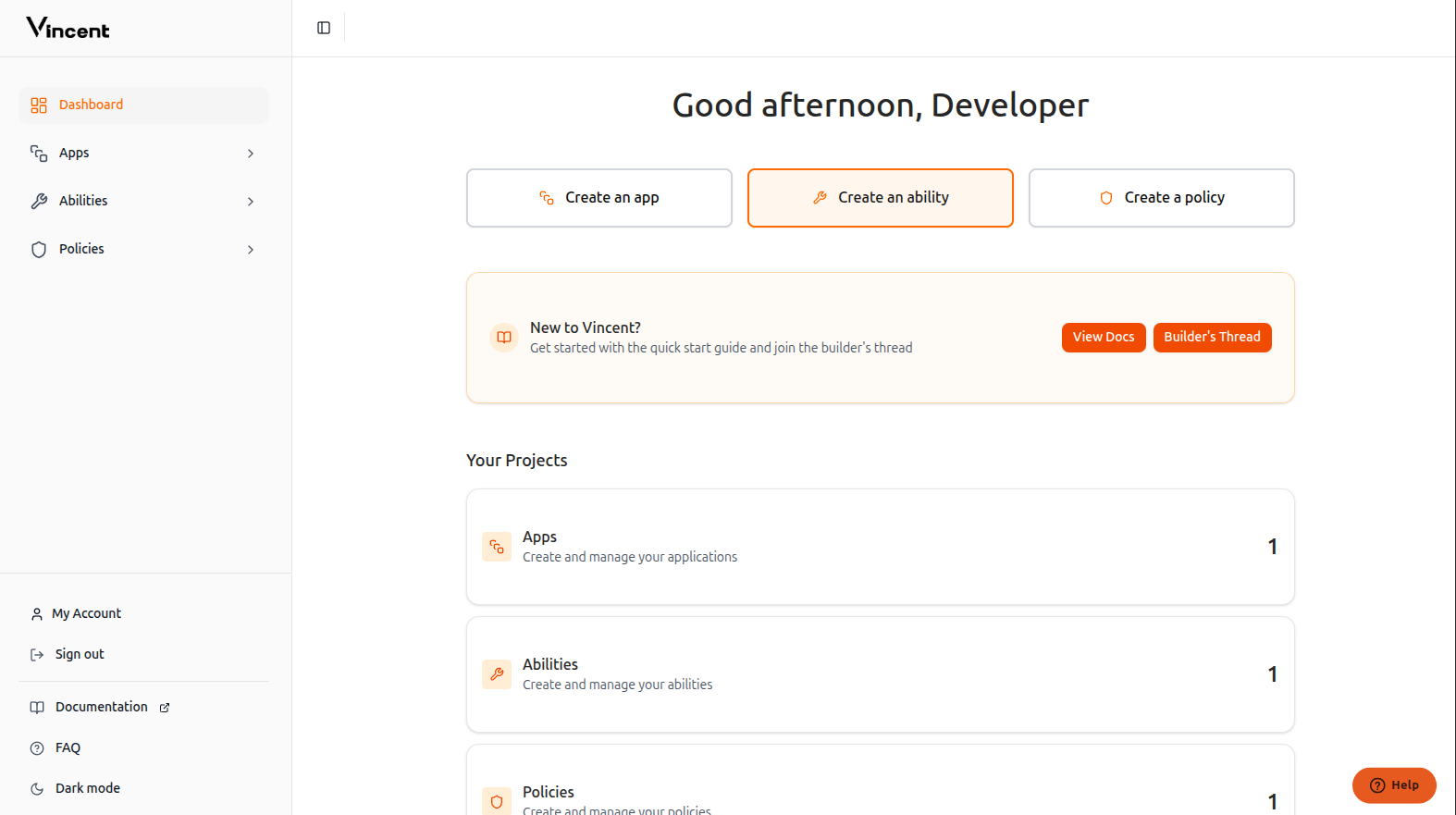This screenshot has width=1456, height=815.
Task: Open the Apps project card
Action: coord(881,547)
